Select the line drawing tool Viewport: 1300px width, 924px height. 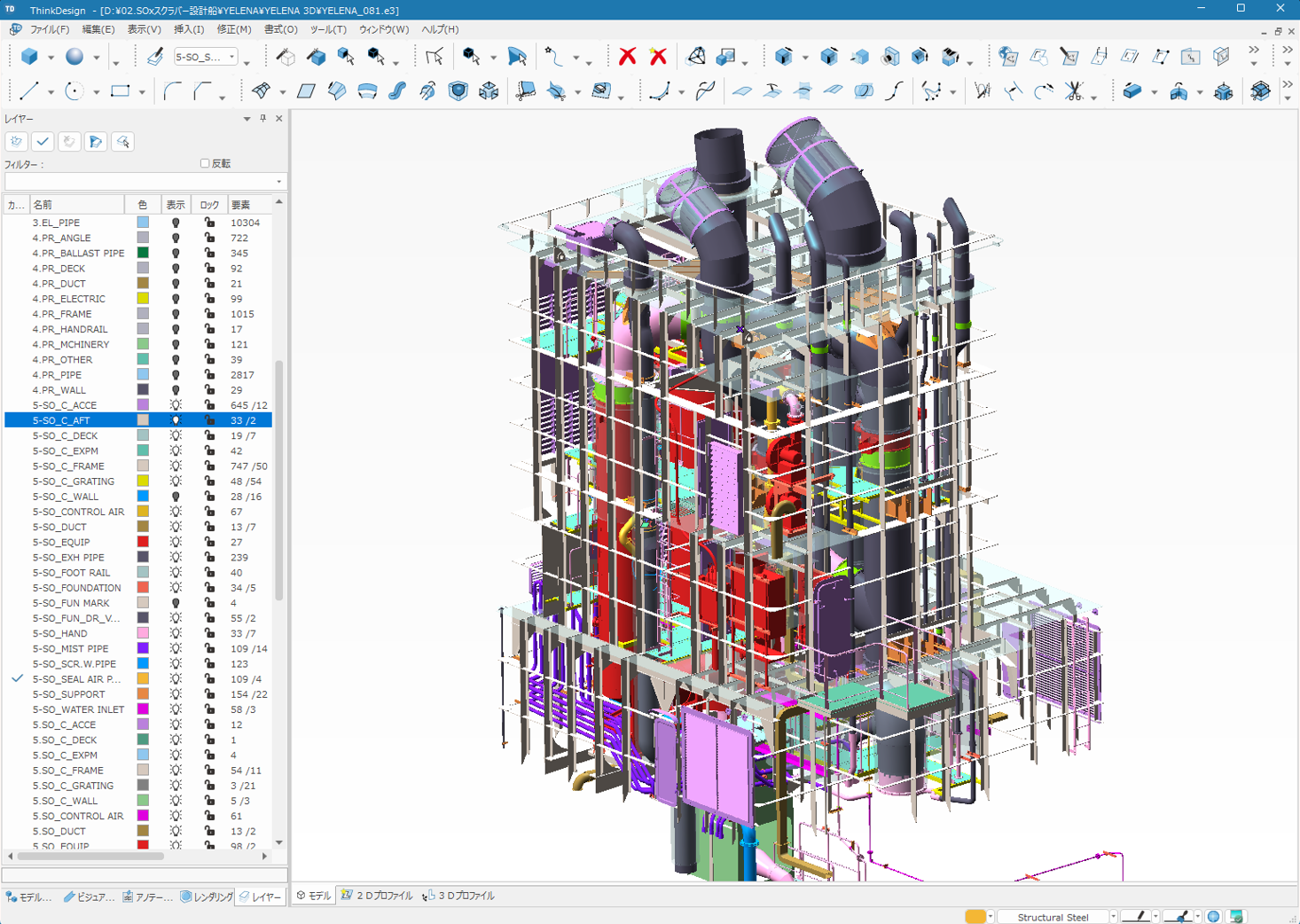(x=28, y=91)
